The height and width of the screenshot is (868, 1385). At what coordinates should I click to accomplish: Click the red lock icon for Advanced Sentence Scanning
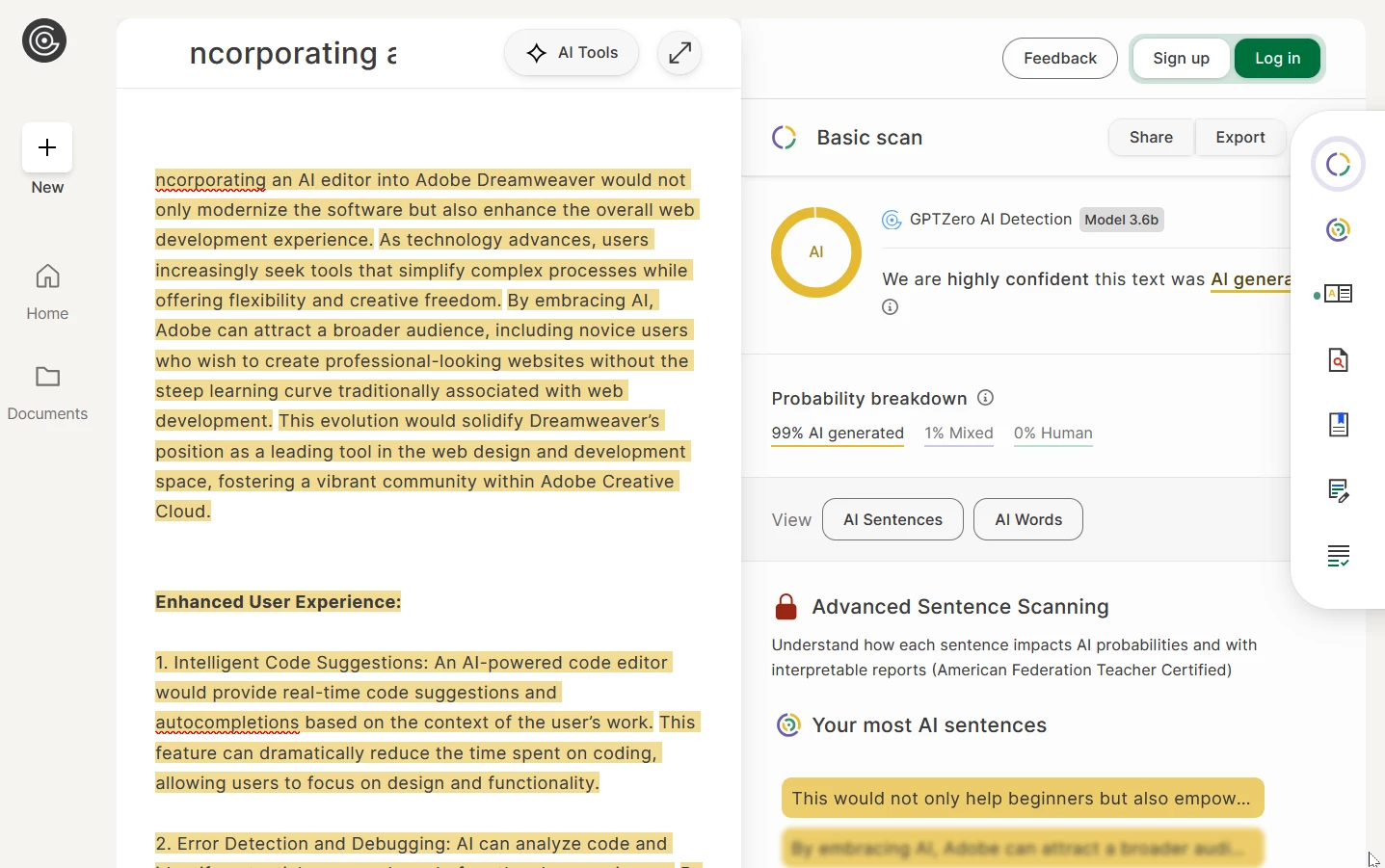pyautogui.click(x=786, y=607)
